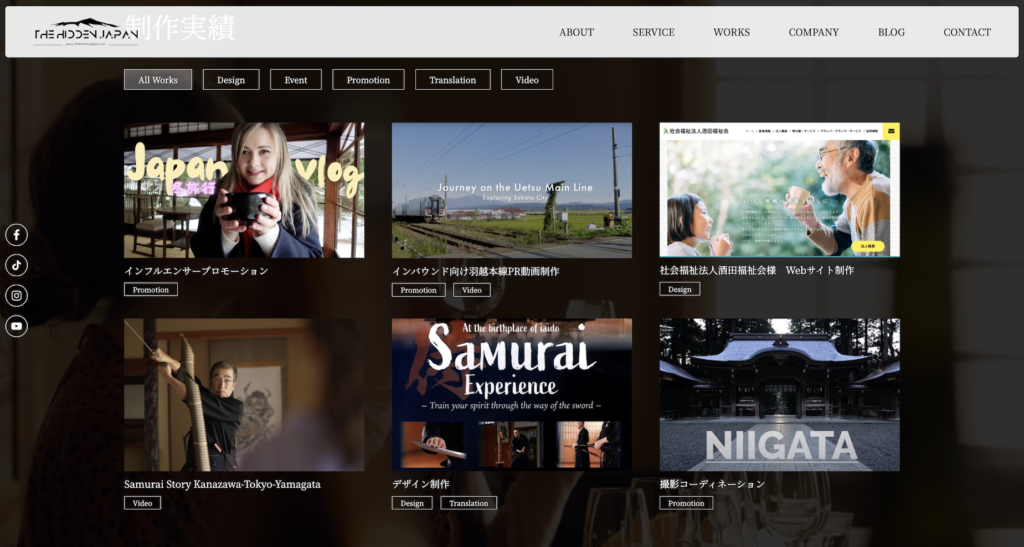
Task: Open the TikTok social icon
Action: [16, 265]
